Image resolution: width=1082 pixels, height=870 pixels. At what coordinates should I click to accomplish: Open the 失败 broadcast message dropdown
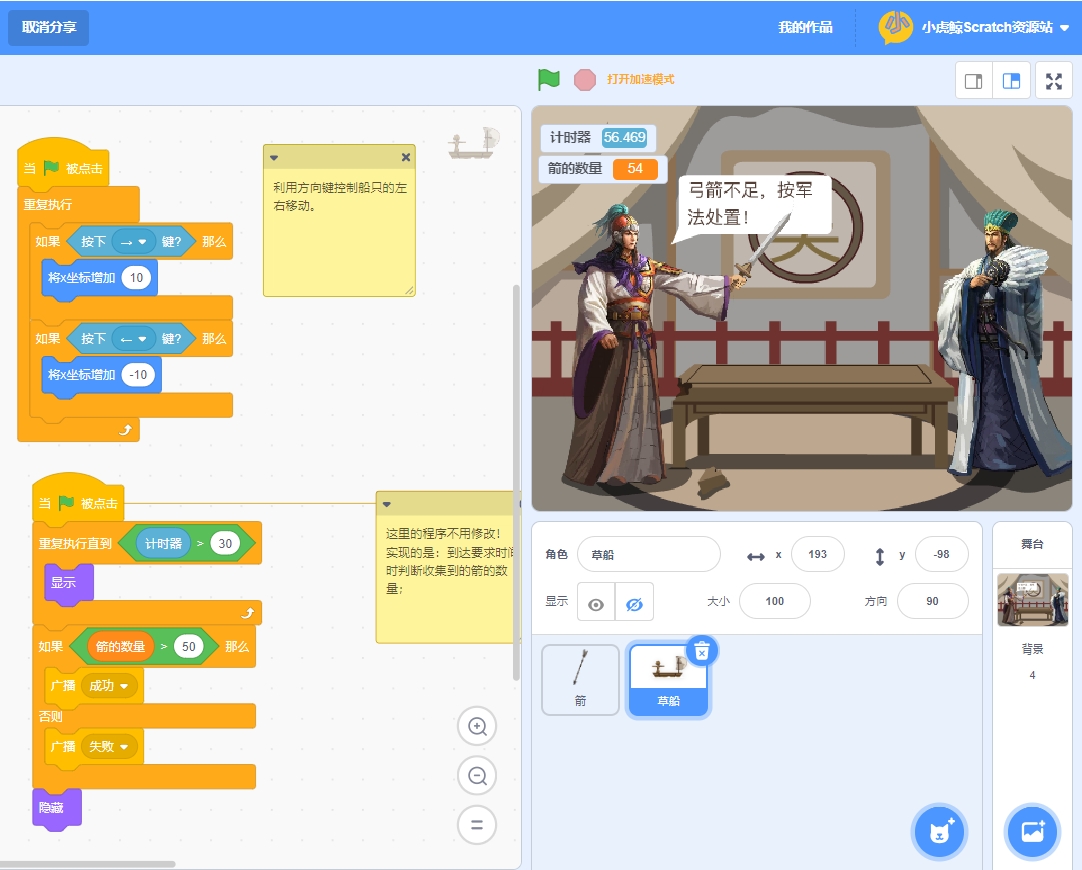coord(109,747)
